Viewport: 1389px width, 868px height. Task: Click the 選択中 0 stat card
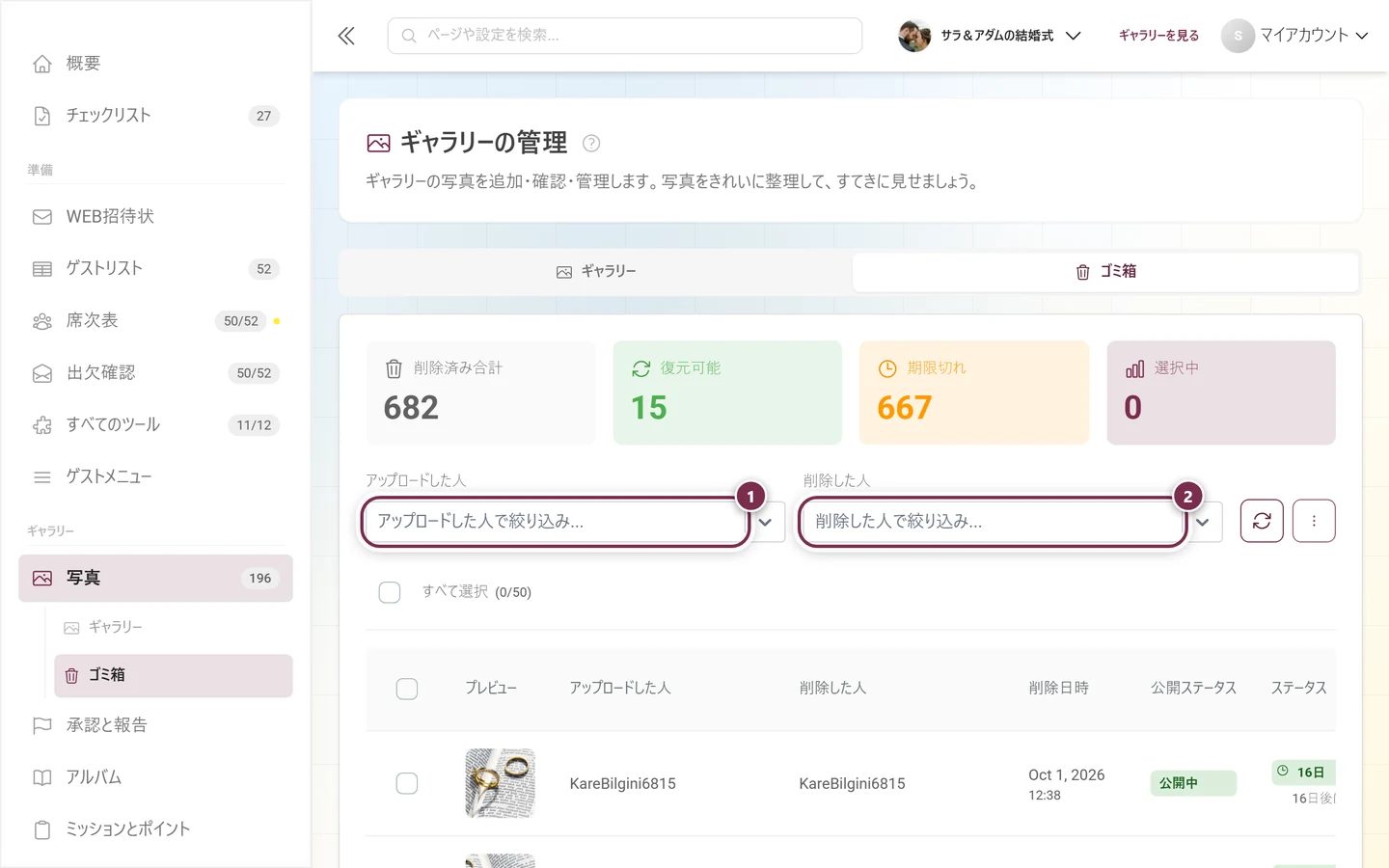point(1221,393)
